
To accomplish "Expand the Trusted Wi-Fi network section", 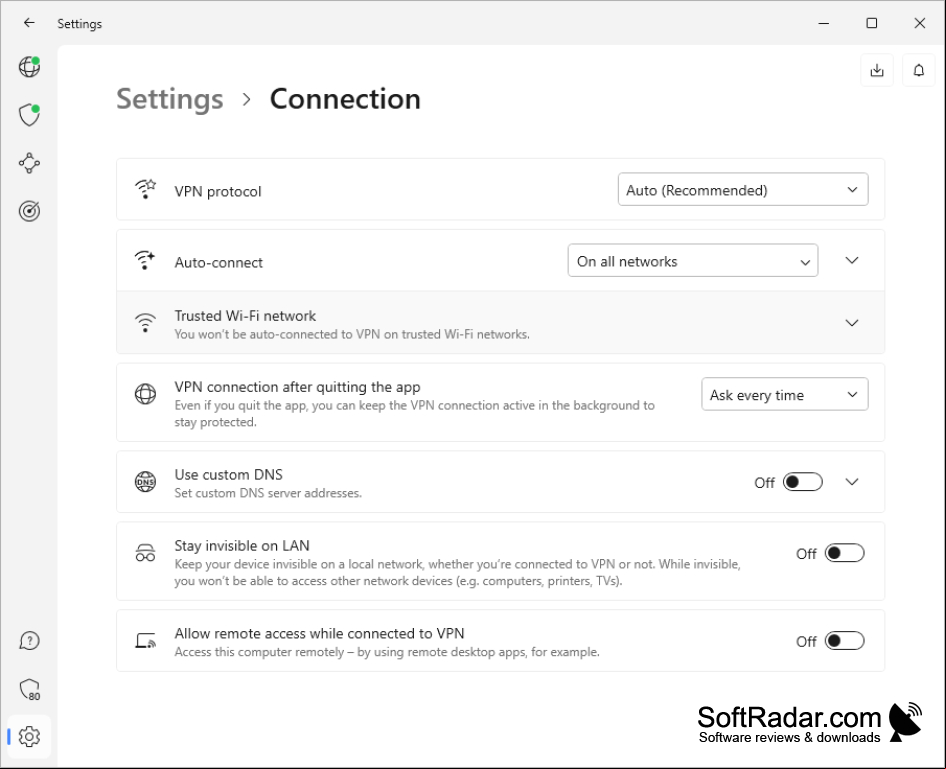I will pos(851,323).
